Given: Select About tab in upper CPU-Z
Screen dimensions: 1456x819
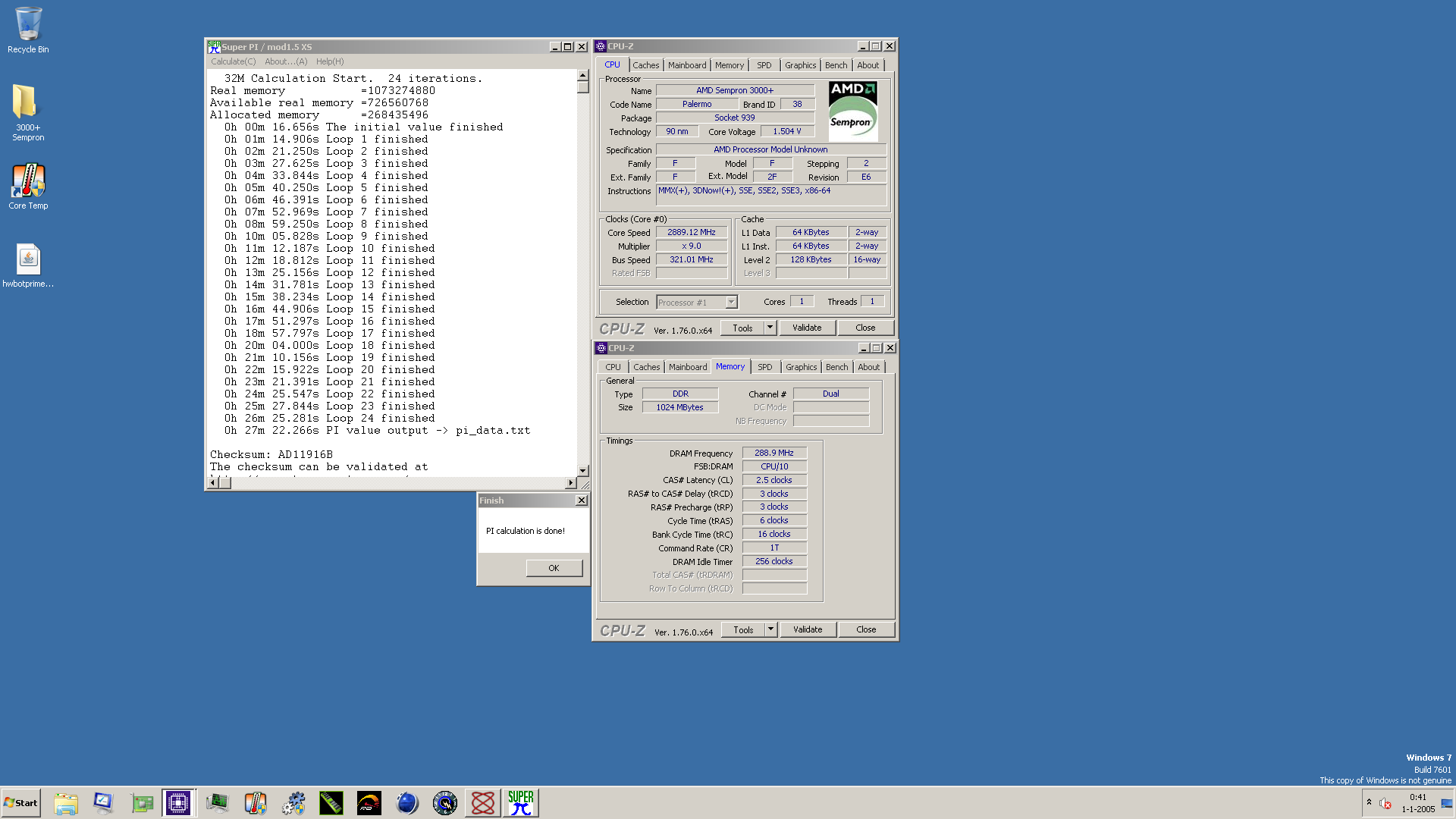Looking at the screenshot, I should click(868, 65).
